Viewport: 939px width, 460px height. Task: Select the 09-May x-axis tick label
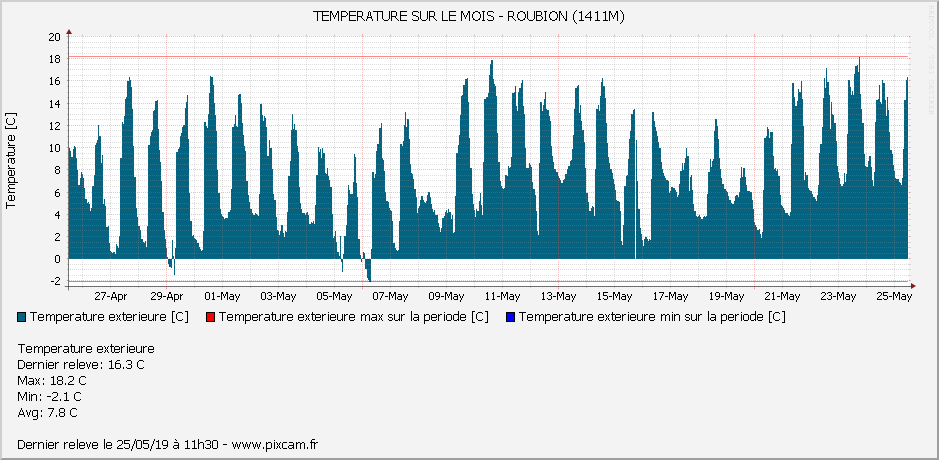[x=446, y=296]
